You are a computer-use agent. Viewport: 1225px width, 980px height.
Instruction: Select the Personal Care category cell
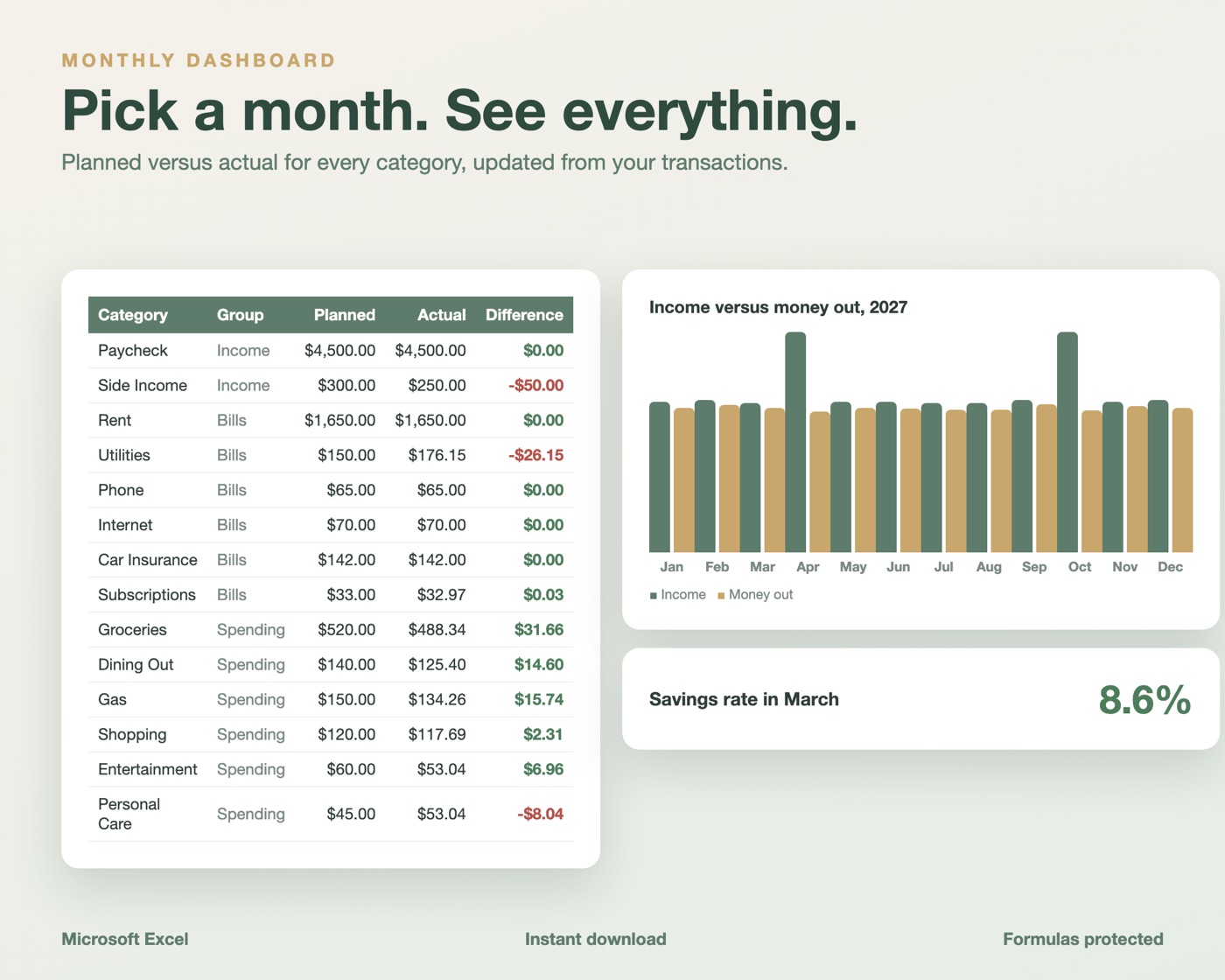(129, 814)
